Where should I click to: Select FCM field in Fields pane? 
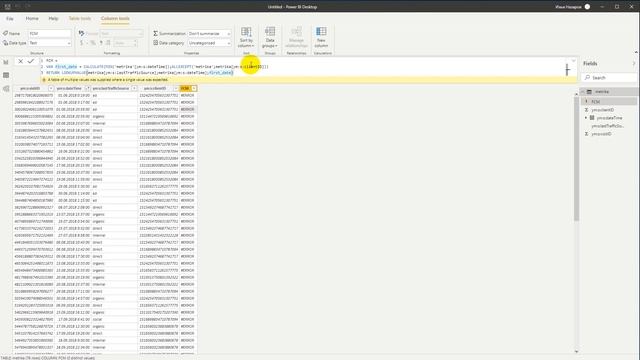click(609, 101)
